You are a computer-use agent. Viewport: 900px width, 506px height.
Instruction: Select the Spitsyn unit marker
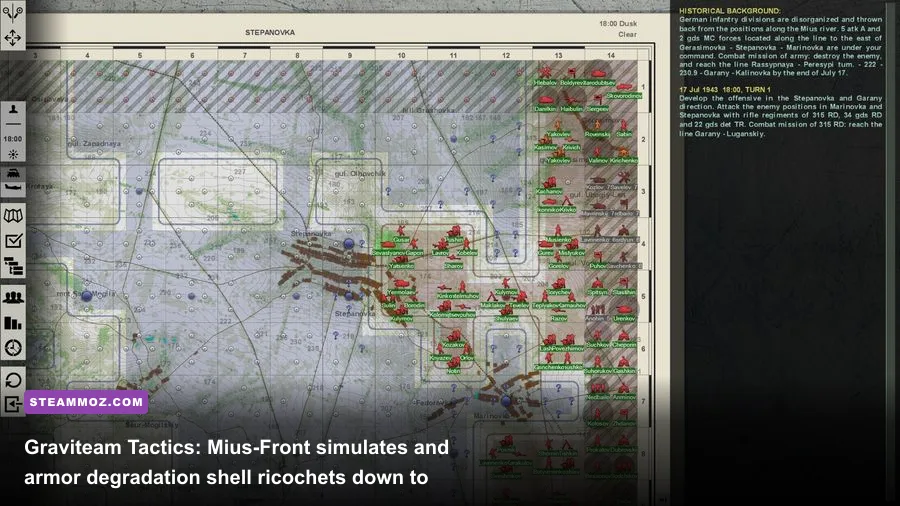pos(598,286)
